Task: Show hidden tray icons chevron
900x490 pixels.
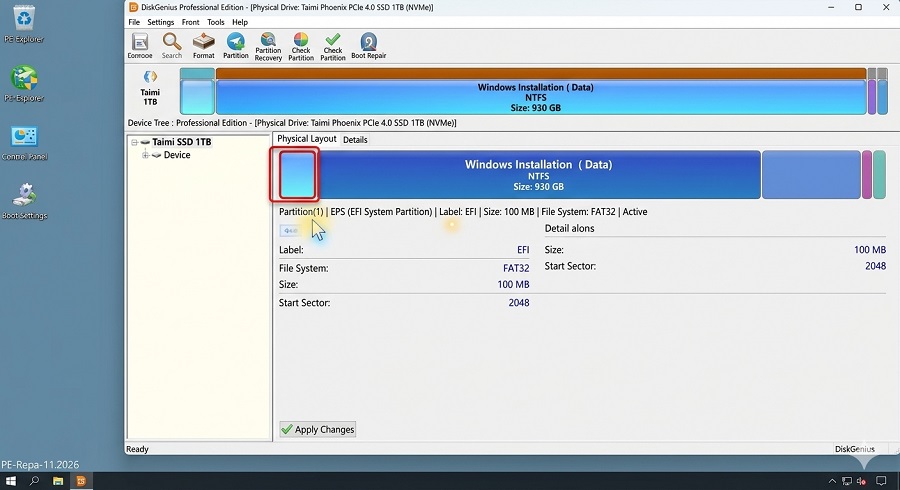Action: (x=832, y=481)
